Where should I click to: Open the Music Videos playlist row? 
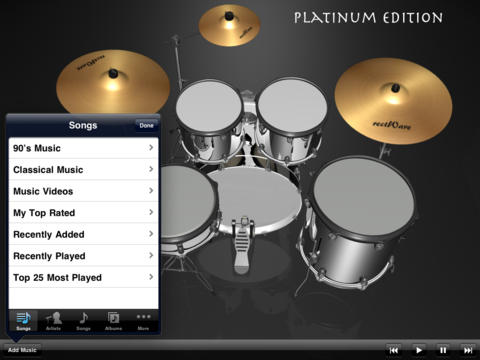coord(83,191)
